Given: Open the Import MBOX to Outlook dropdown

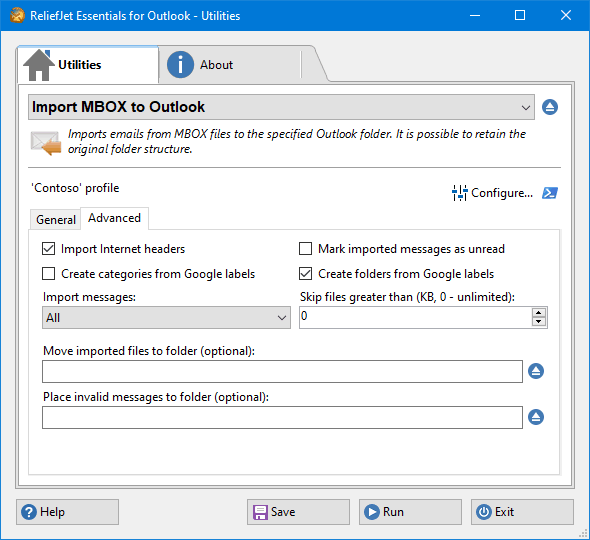Looking at the screenshot, I should (281, 107).
